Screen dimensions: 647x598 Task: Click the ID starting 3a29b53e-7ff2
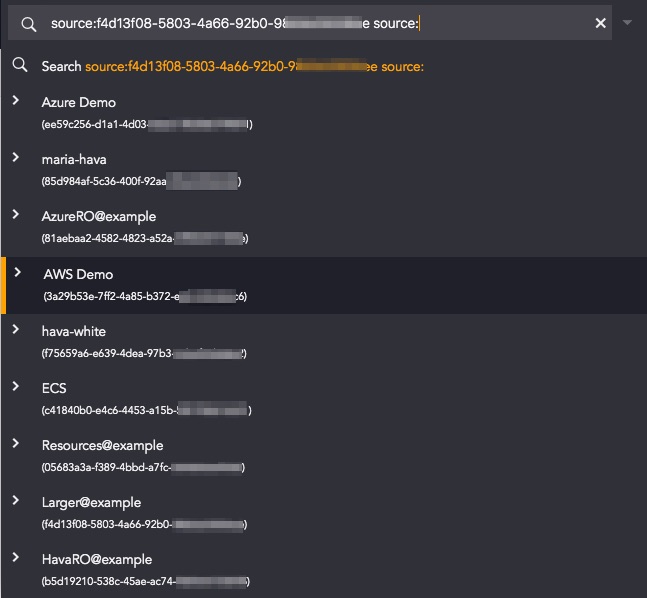coord(145,296)
